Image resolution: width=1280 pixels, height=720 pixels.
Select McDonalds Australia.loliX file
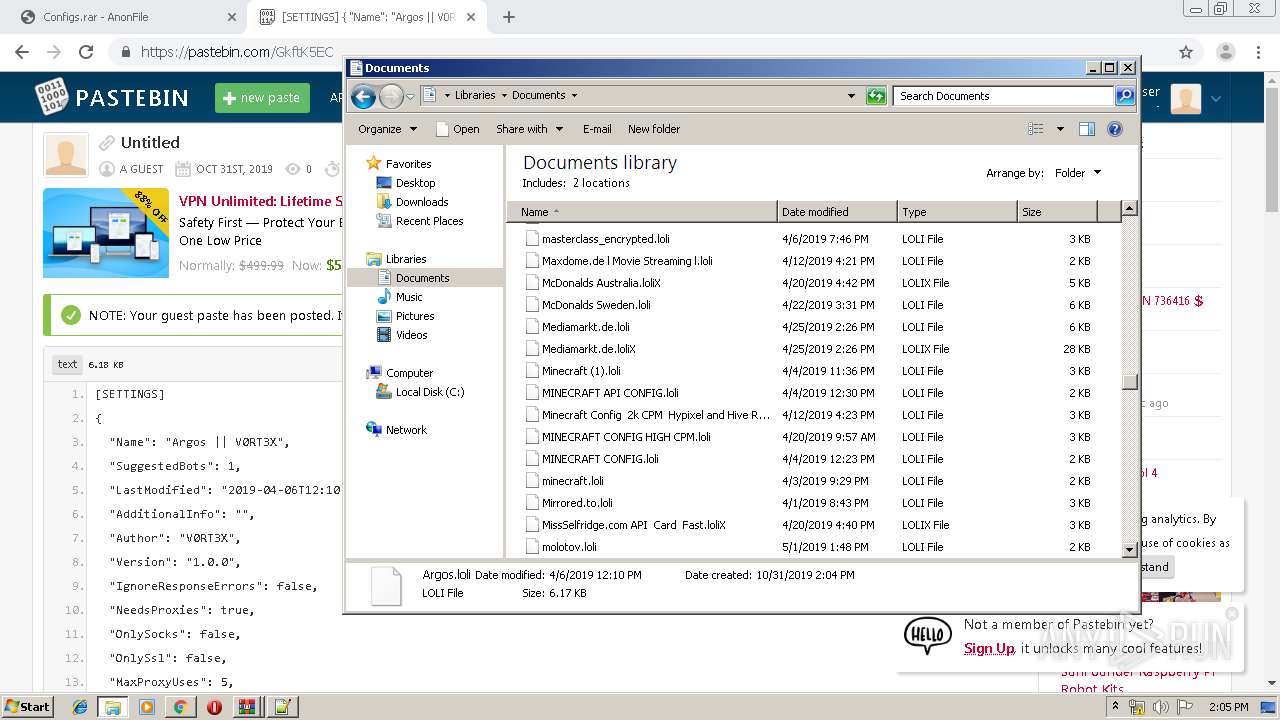[601, 283]
